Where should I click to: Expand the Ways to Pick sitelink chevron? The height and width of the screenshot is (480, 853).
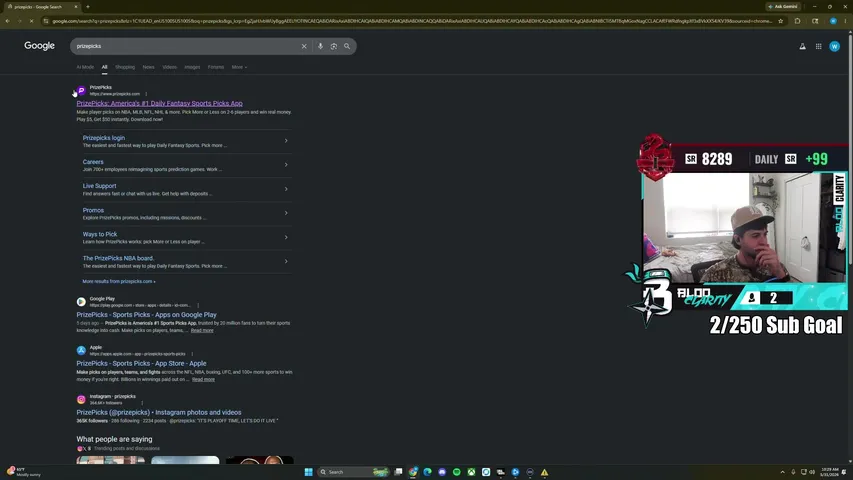(x=286, y=237)
